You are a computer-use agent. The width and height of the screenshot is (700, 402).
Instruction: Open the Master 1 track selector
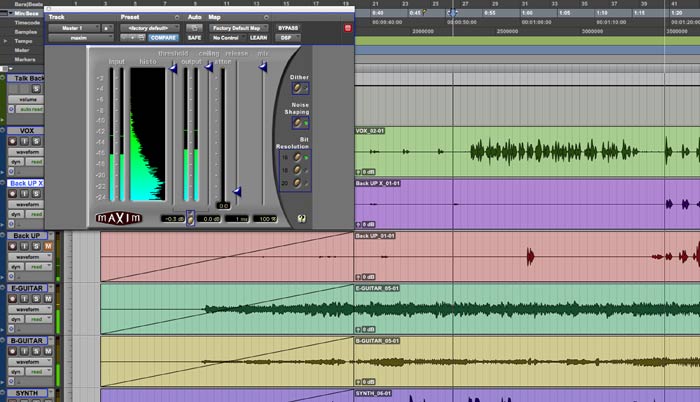[74, 28]
